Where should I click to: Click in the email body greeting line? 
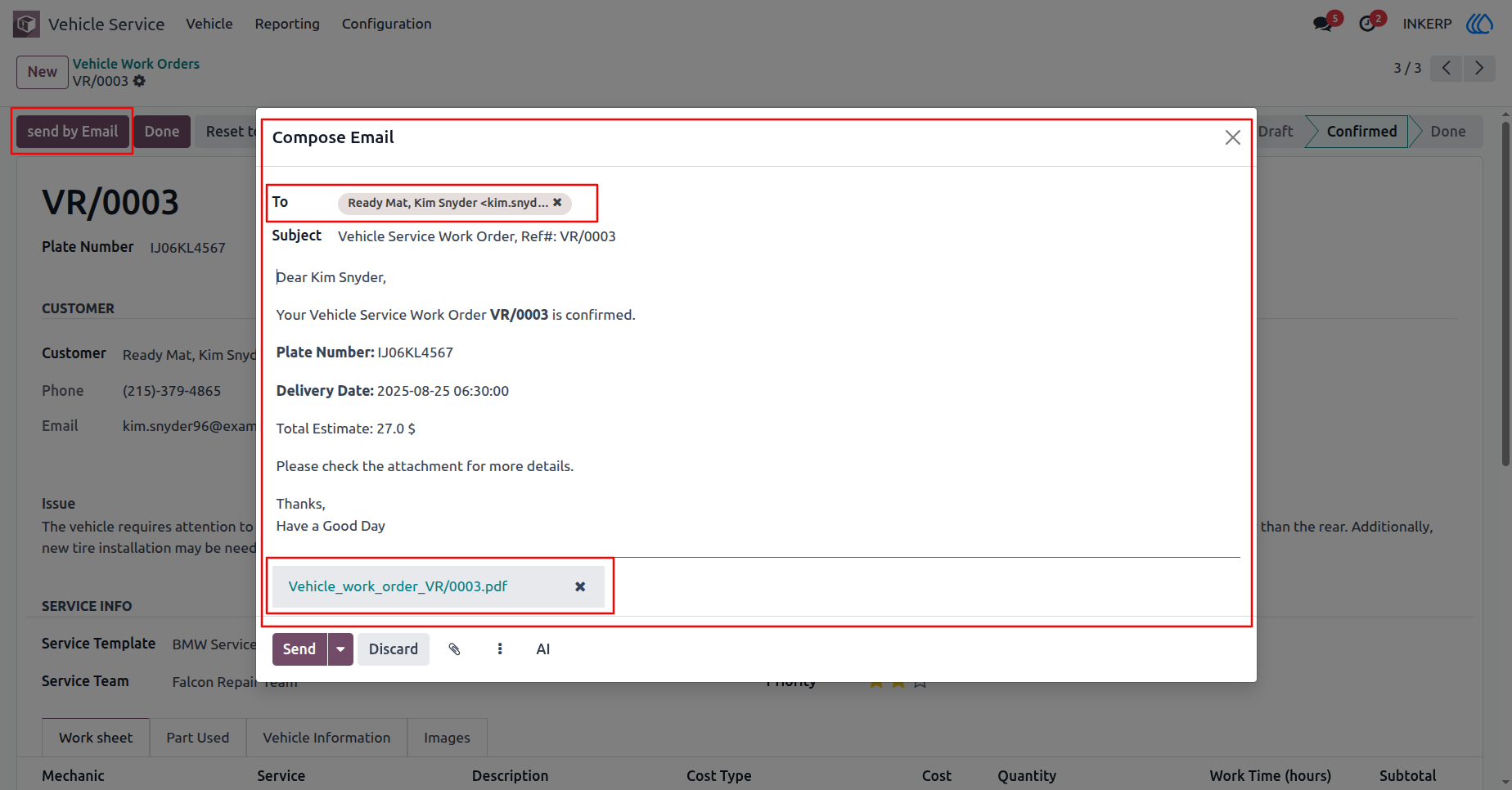331,277
